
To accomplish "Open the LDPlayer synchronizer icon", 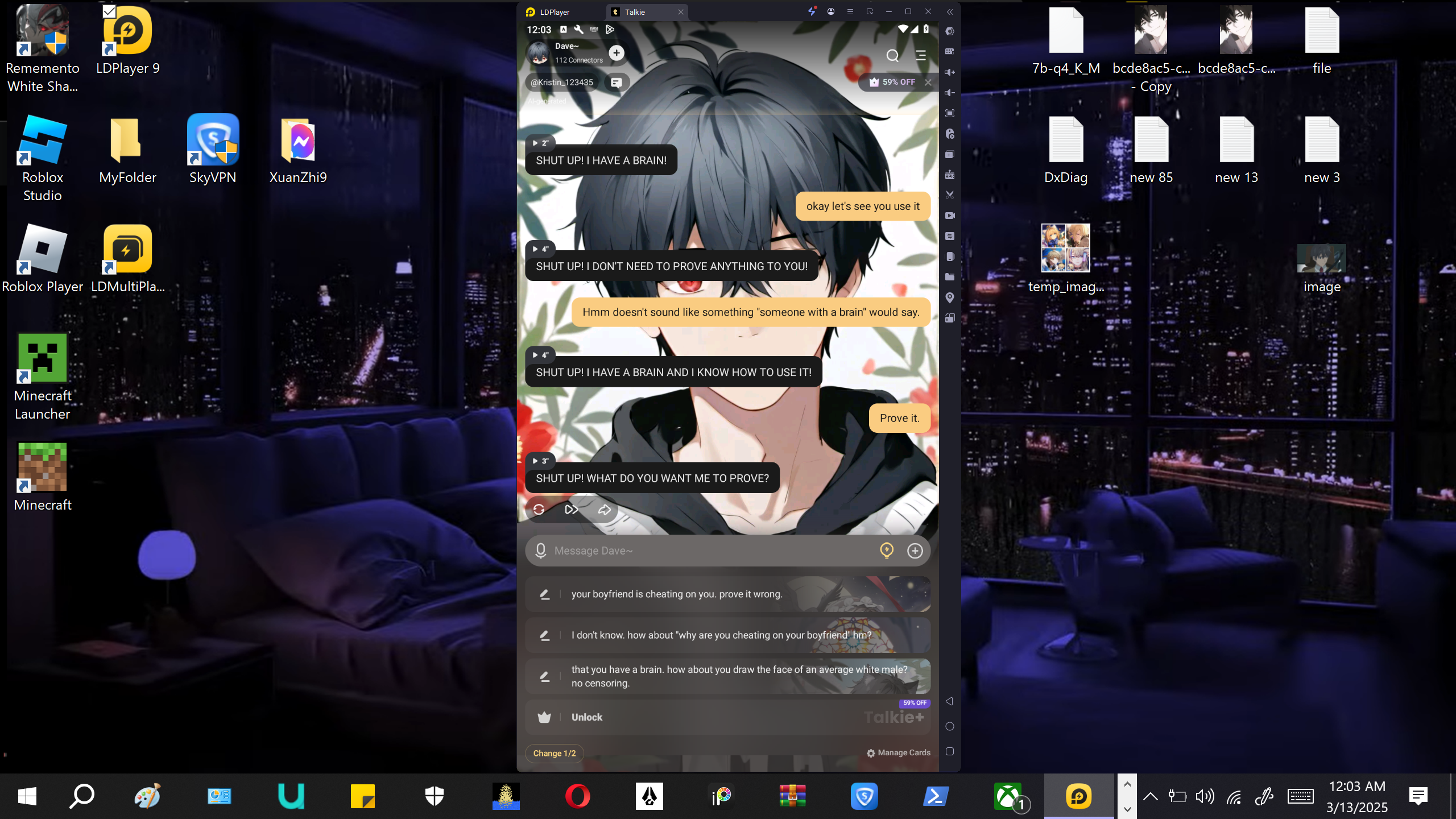I will 949,236.
